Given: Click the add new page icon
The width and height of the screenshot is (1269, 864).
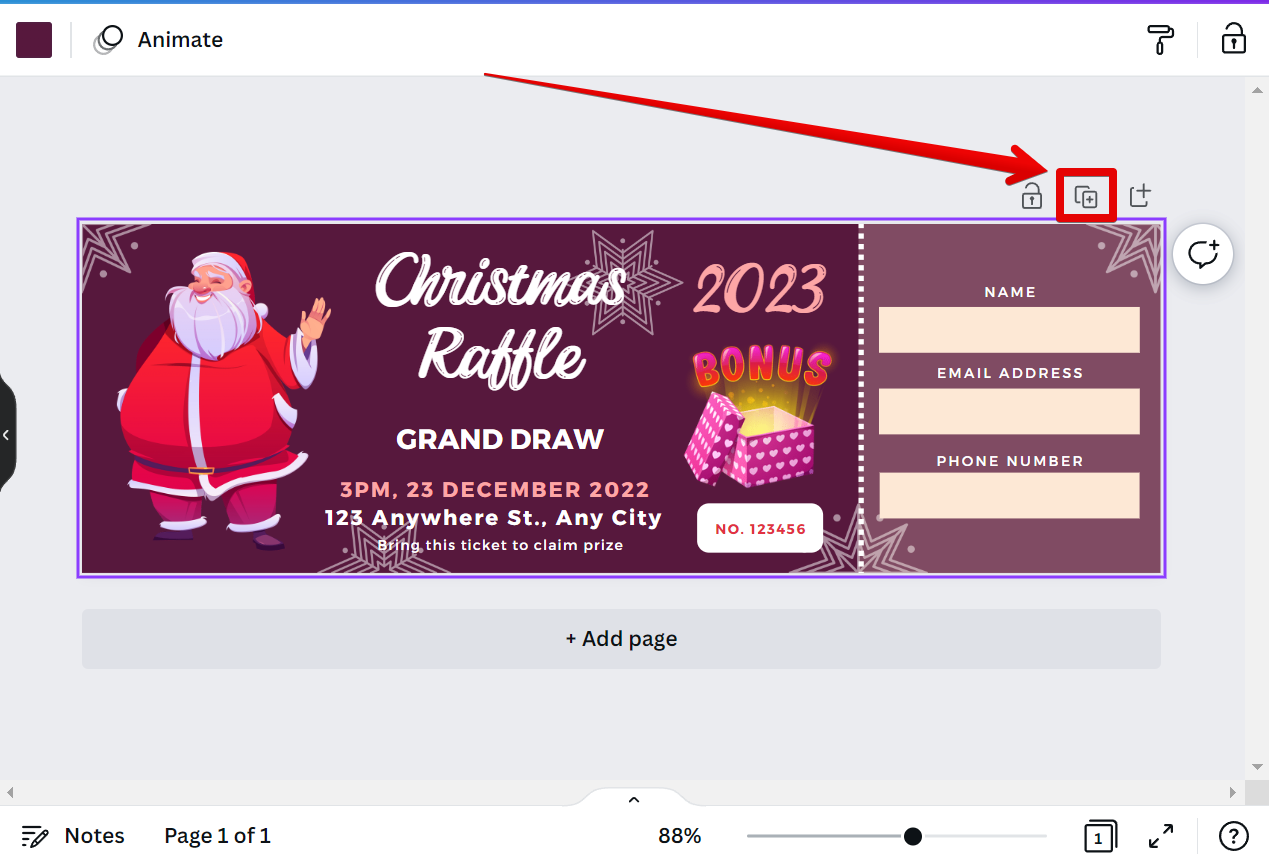Looking at the screenshot, I should (1140, 196).
